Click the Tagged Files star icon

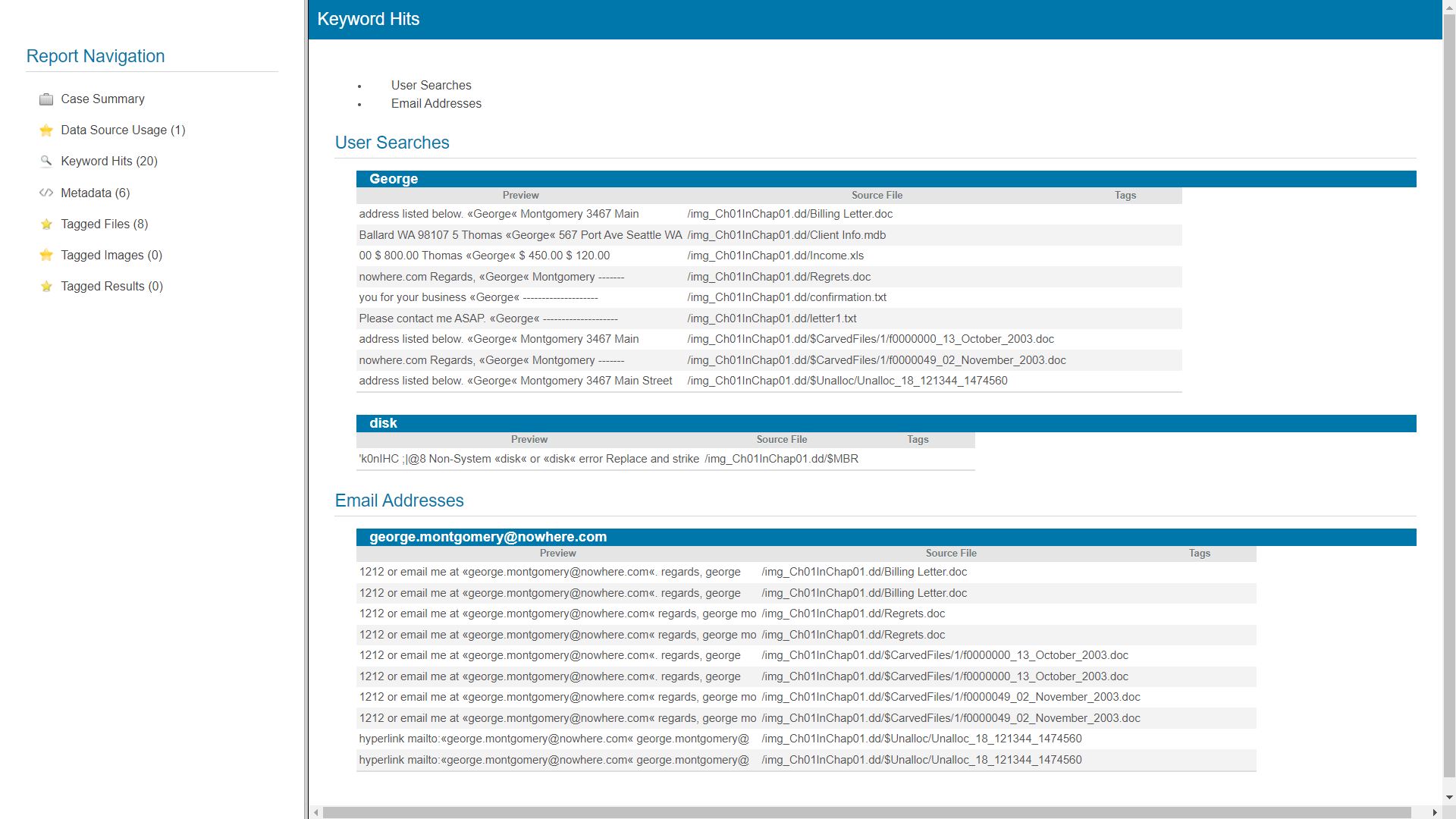pos(46,224)
